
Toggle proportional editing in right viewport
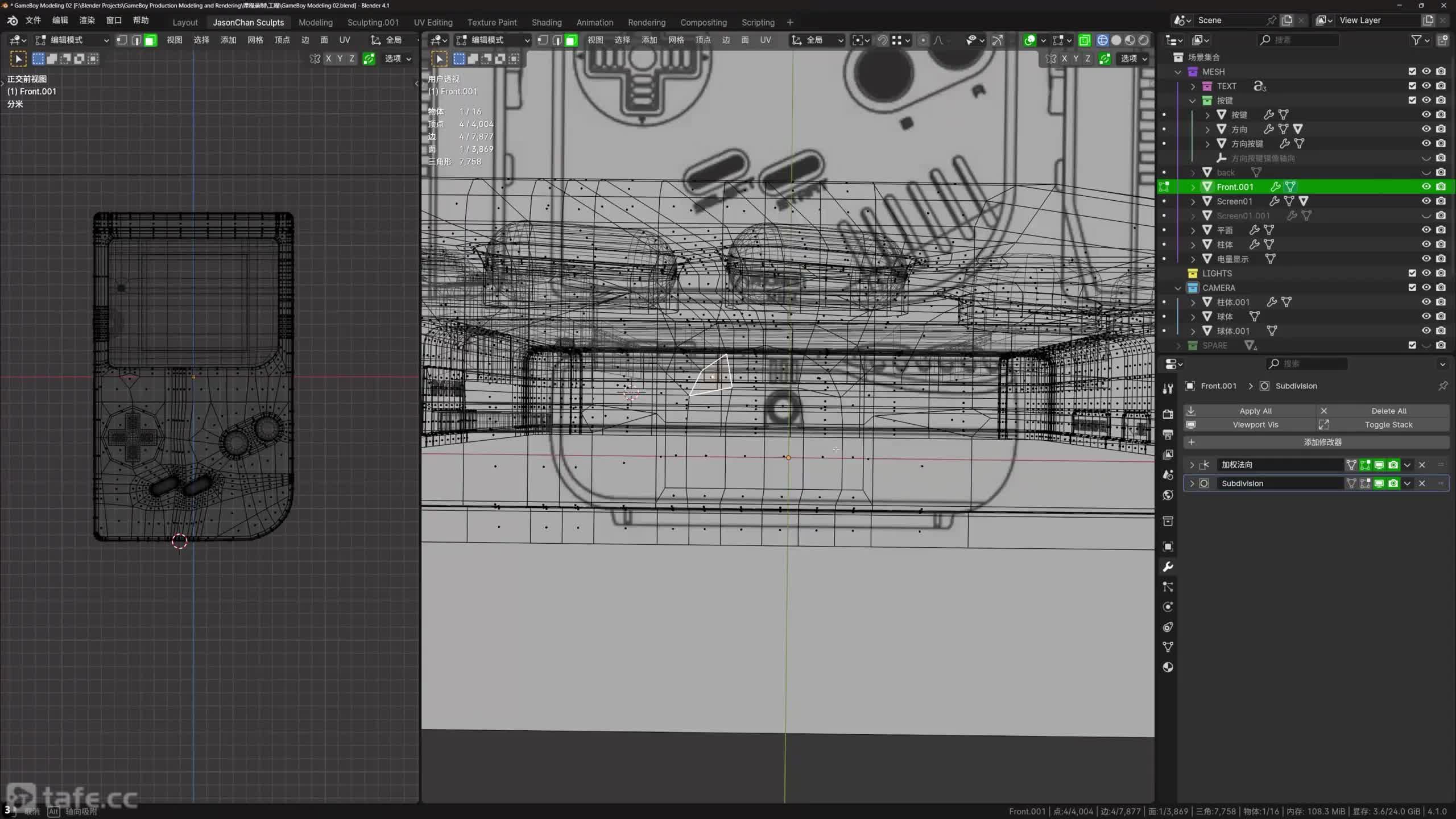(923, 40)
